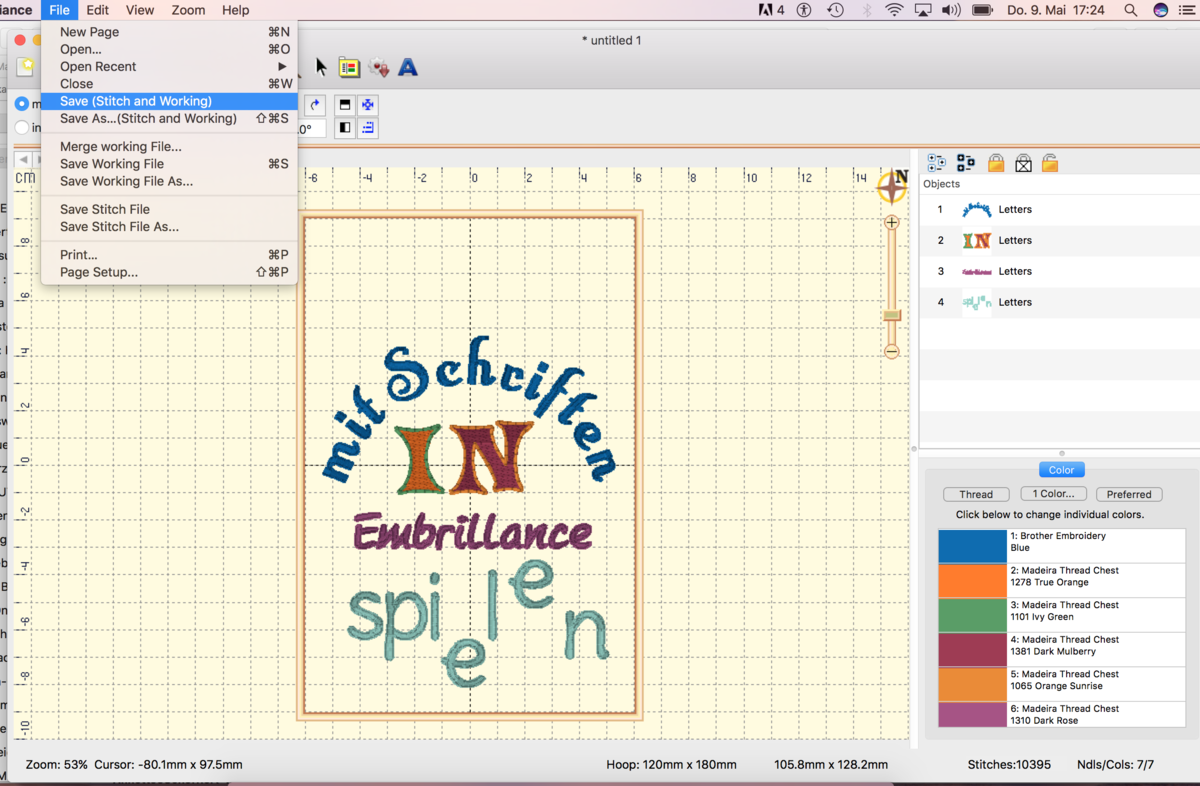
Task: Click the 1 Color... button
Action: (x=1053, y=494)
